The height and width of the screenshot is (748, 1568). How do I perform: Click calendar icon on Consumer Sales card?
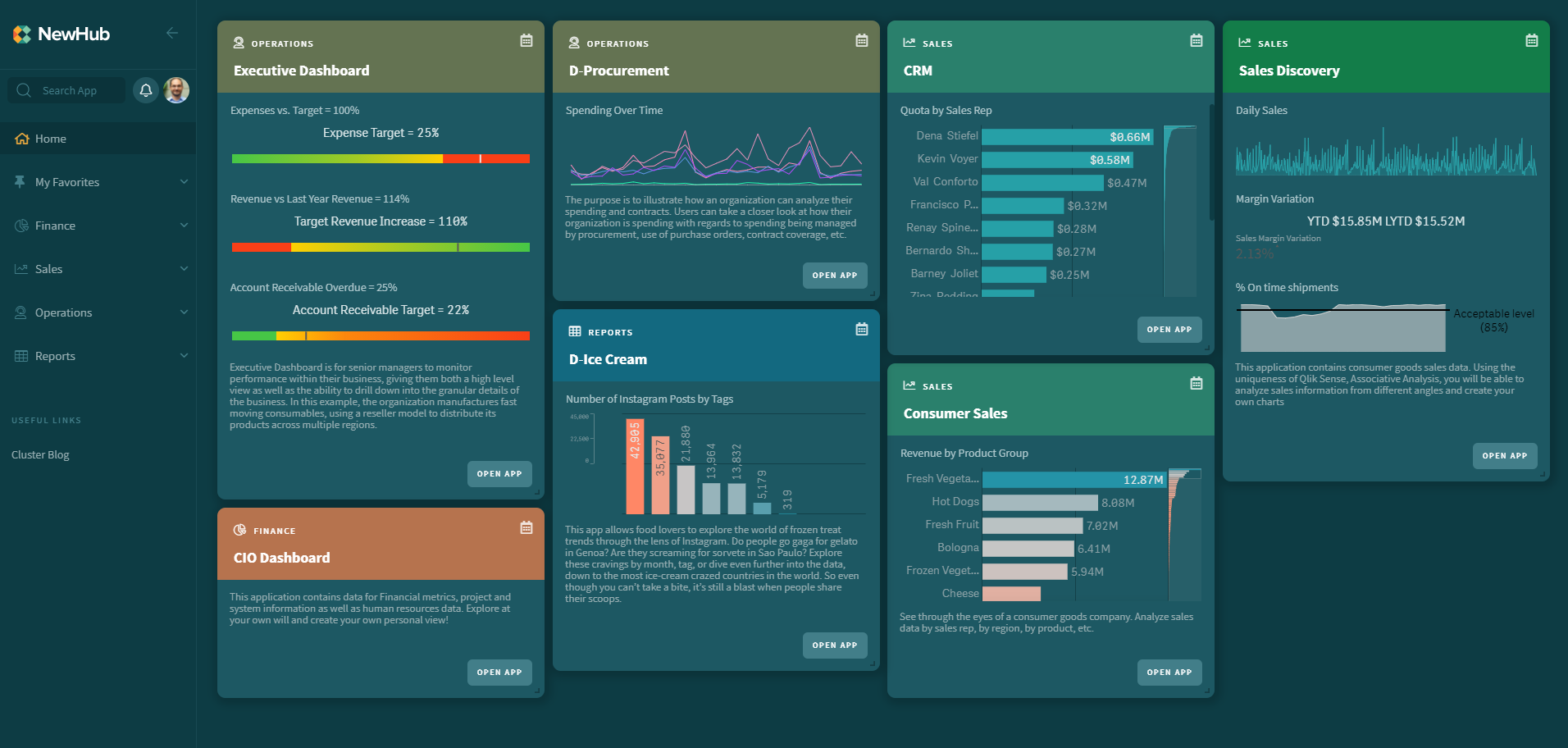1197,383
